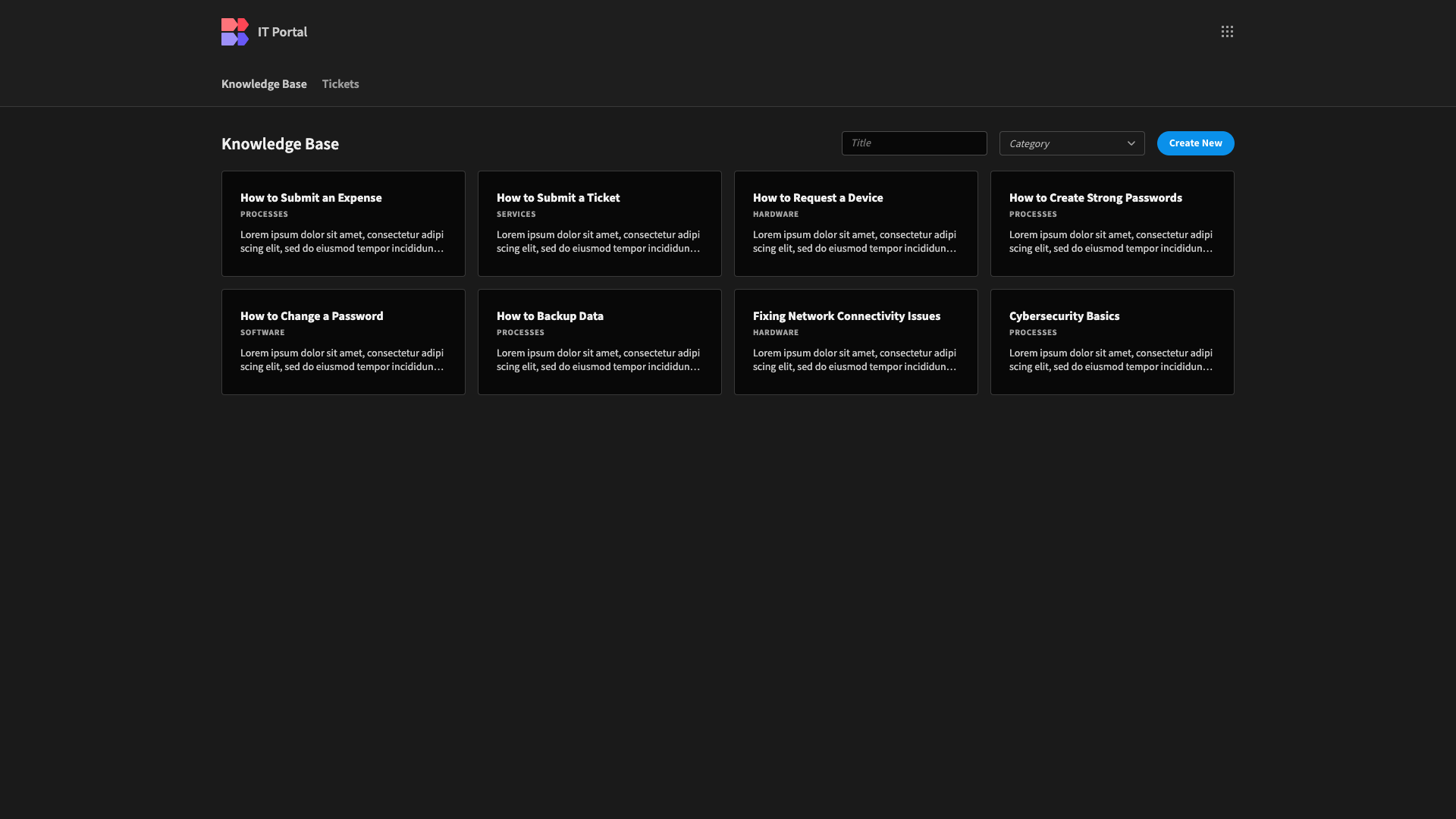
Task: Open the How to Change a Password article
Action: [x=343, y=342]
